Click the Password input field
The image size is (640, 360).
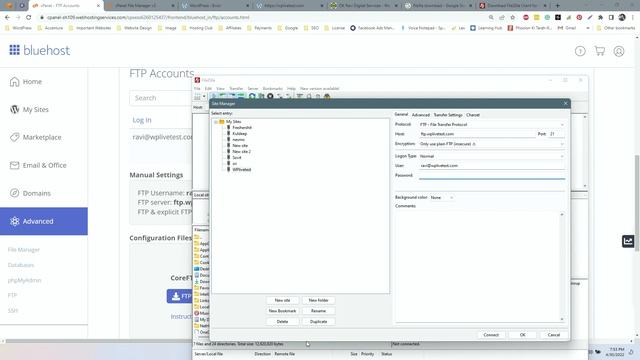click(492, 176)
